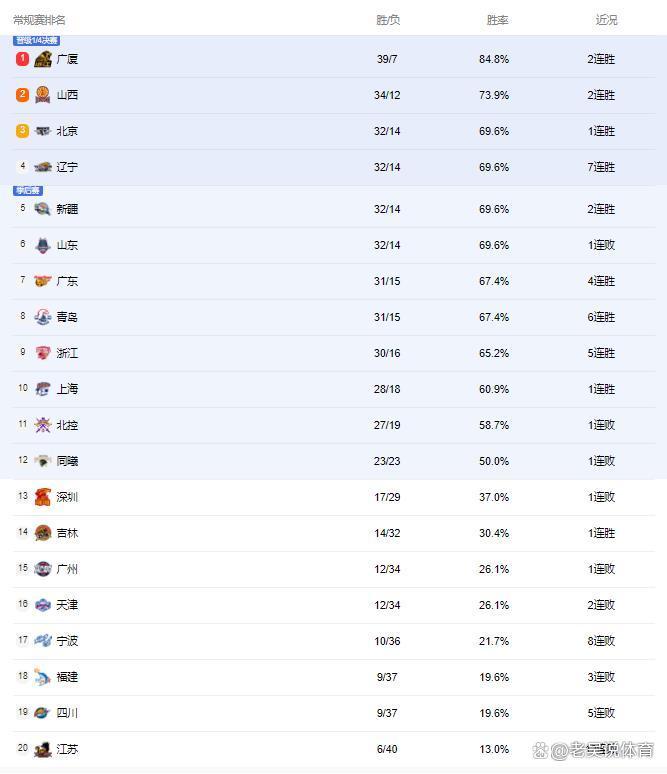The width and height of the screenshot is (667, 774).
Task: Click the 广东 team logo icon
Action: click(43, 281)
